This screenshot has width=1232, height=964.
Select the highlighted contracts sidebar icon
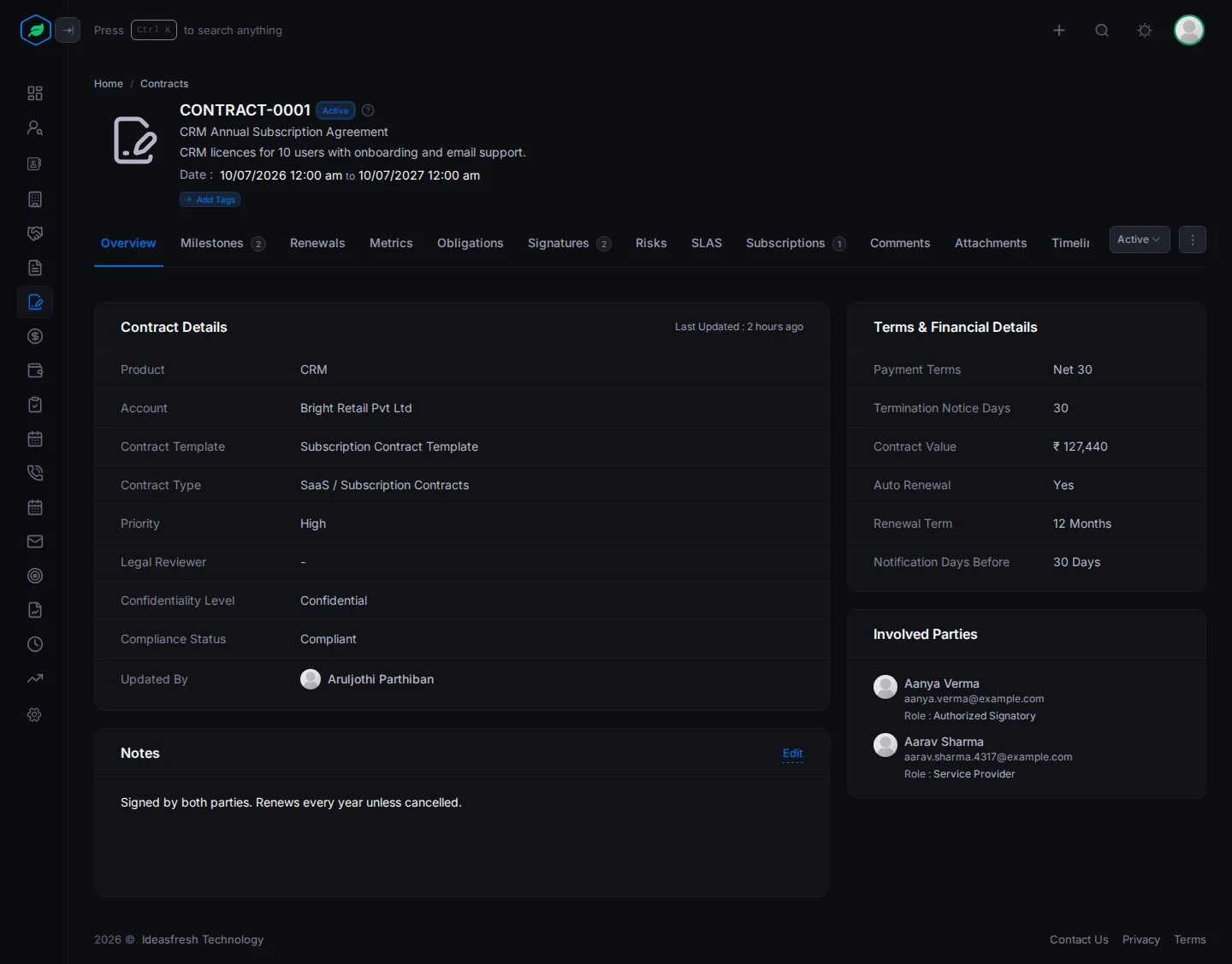click(35, 302)
